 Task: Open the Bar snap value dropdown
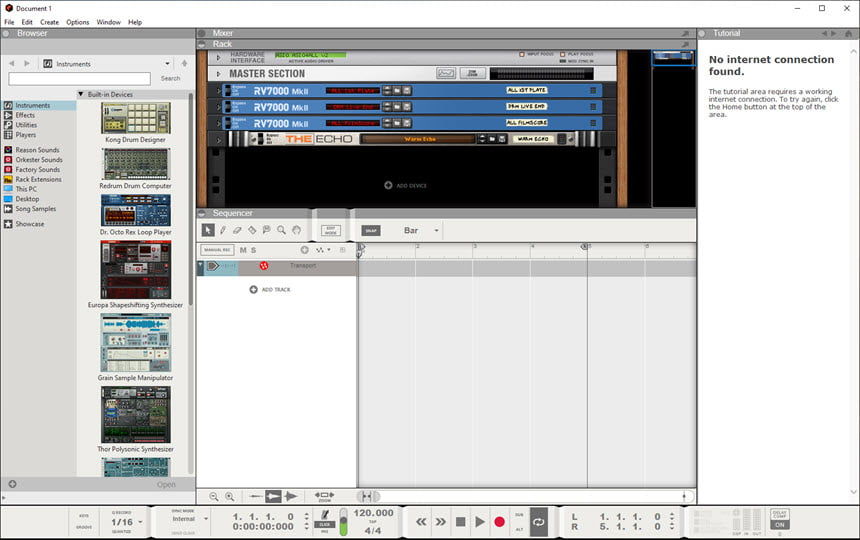coord(437,231)
